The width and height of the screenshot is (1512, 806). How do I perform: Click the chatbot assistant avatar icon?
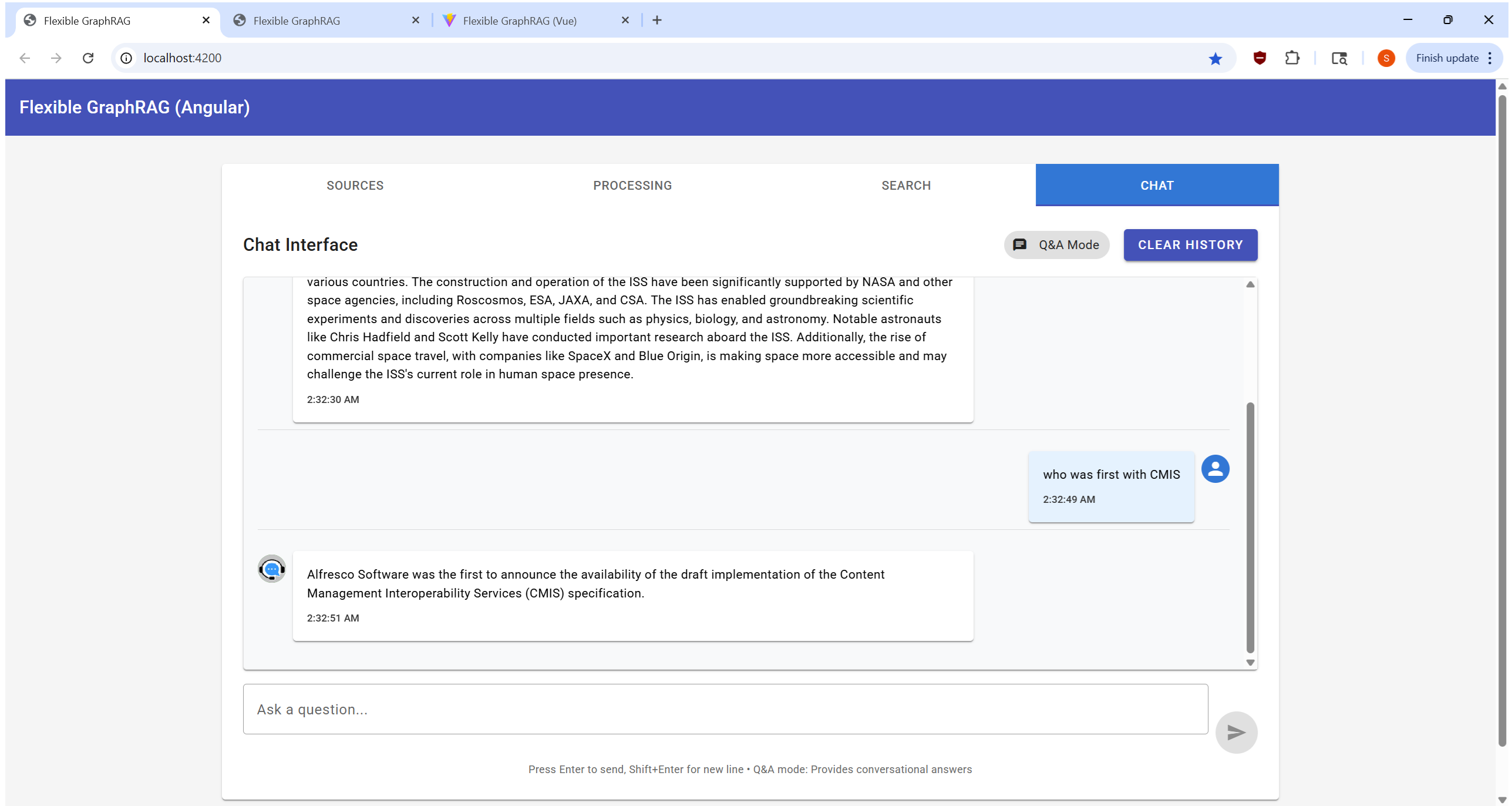(271, 569)
